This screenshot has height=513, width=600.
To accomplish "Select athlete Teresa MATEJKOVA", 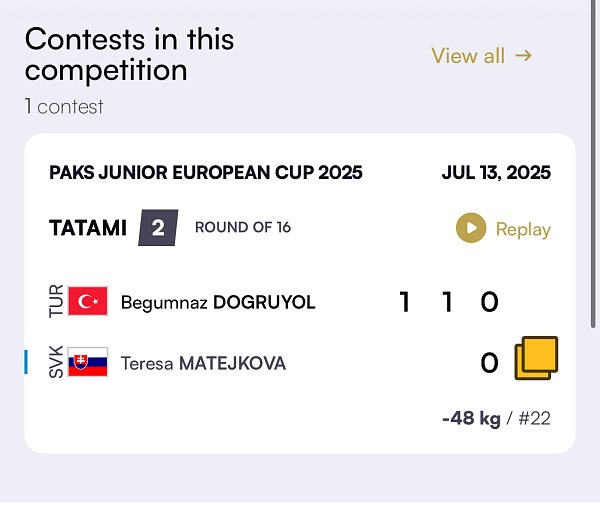I will click(203, 363).
